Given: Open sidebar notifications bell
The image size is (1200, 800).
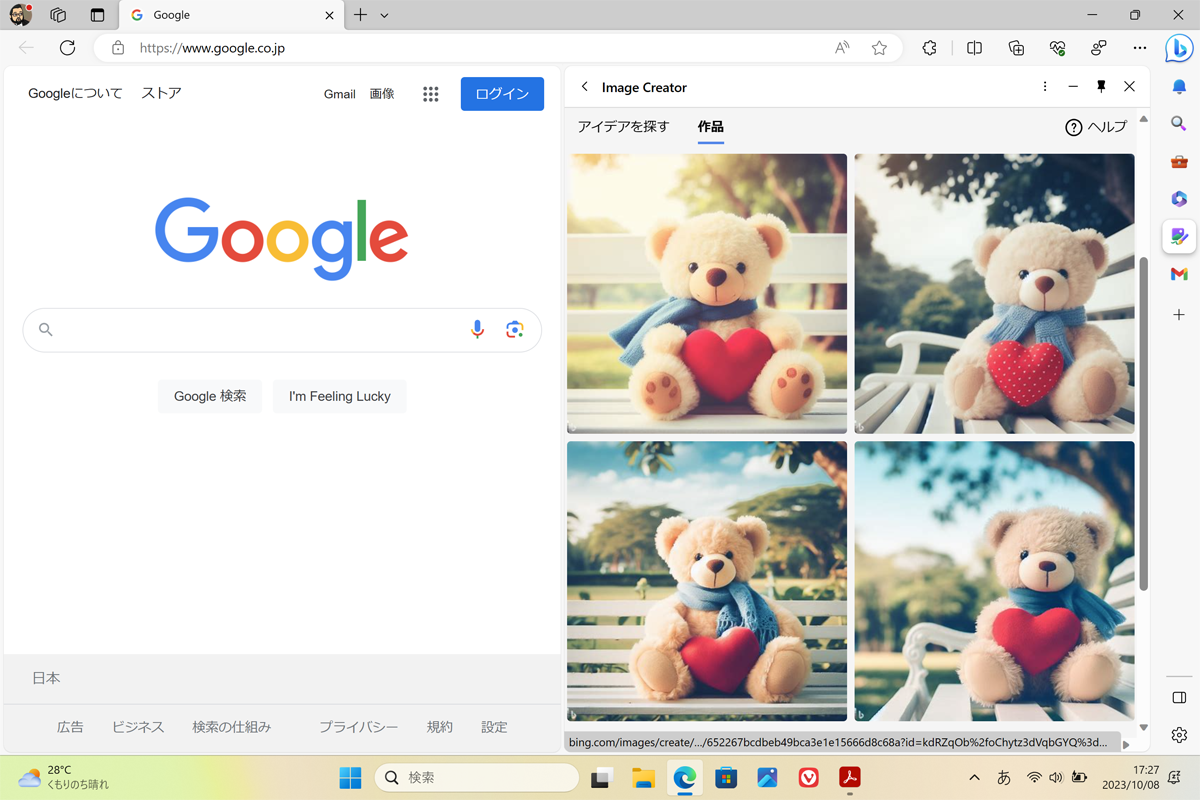Looking at the screenshot, I should coord(1179,87).
